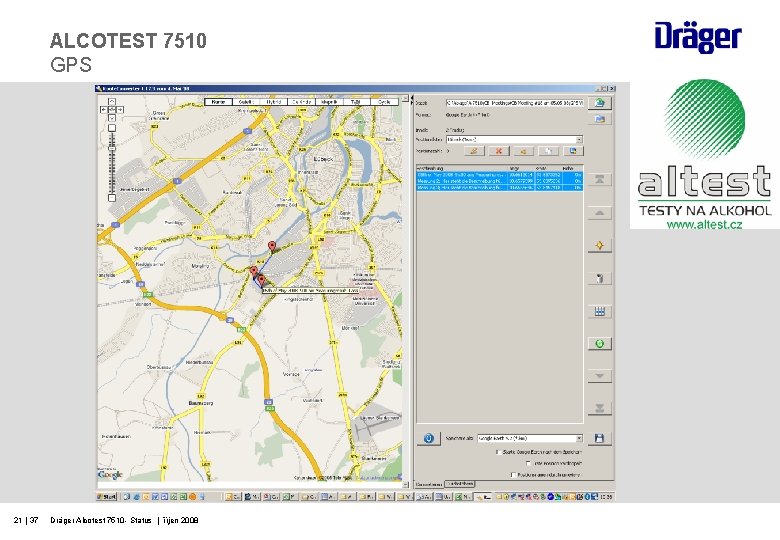Click the green circle button on right side
This screenshot has height=540, width=780.
pos(599,344)
